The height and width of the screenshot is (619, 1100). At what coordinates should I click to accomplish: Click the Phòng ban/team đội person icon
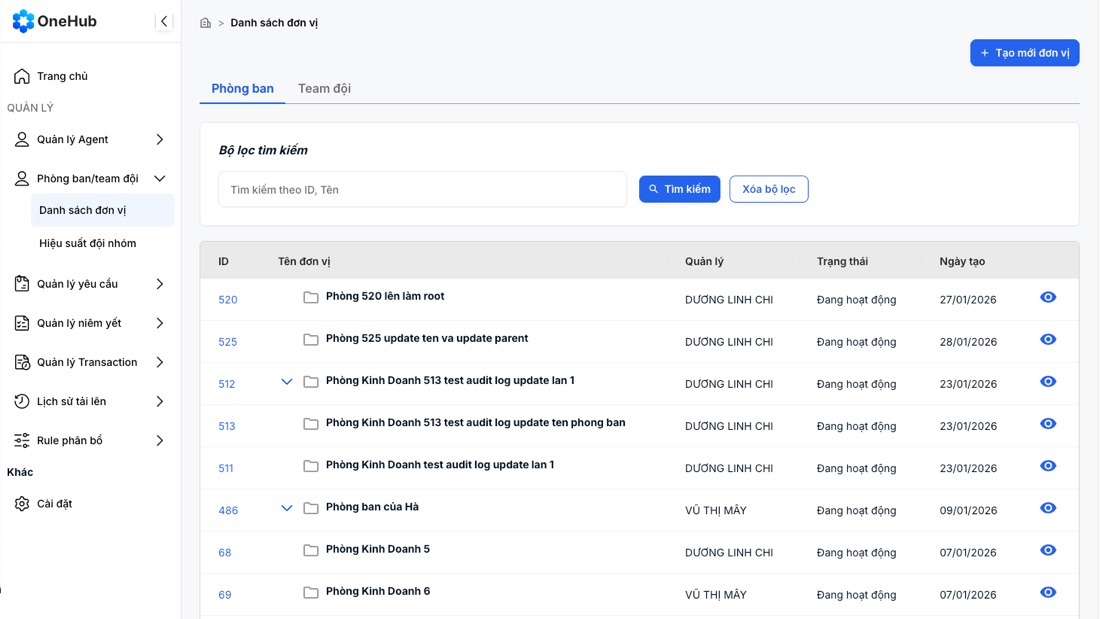pos(22,178)
